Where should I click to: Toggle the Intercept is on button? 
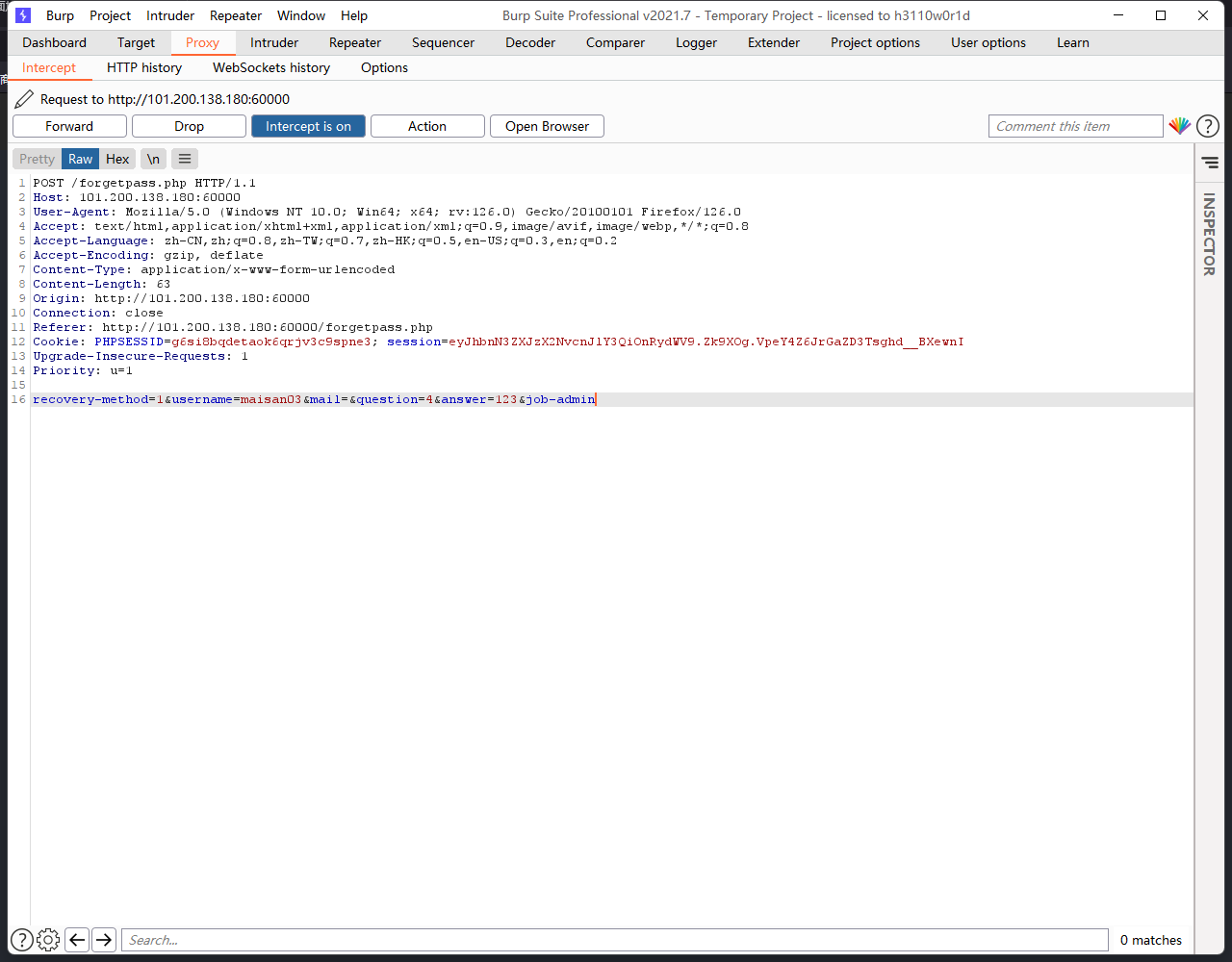(308, 126)
